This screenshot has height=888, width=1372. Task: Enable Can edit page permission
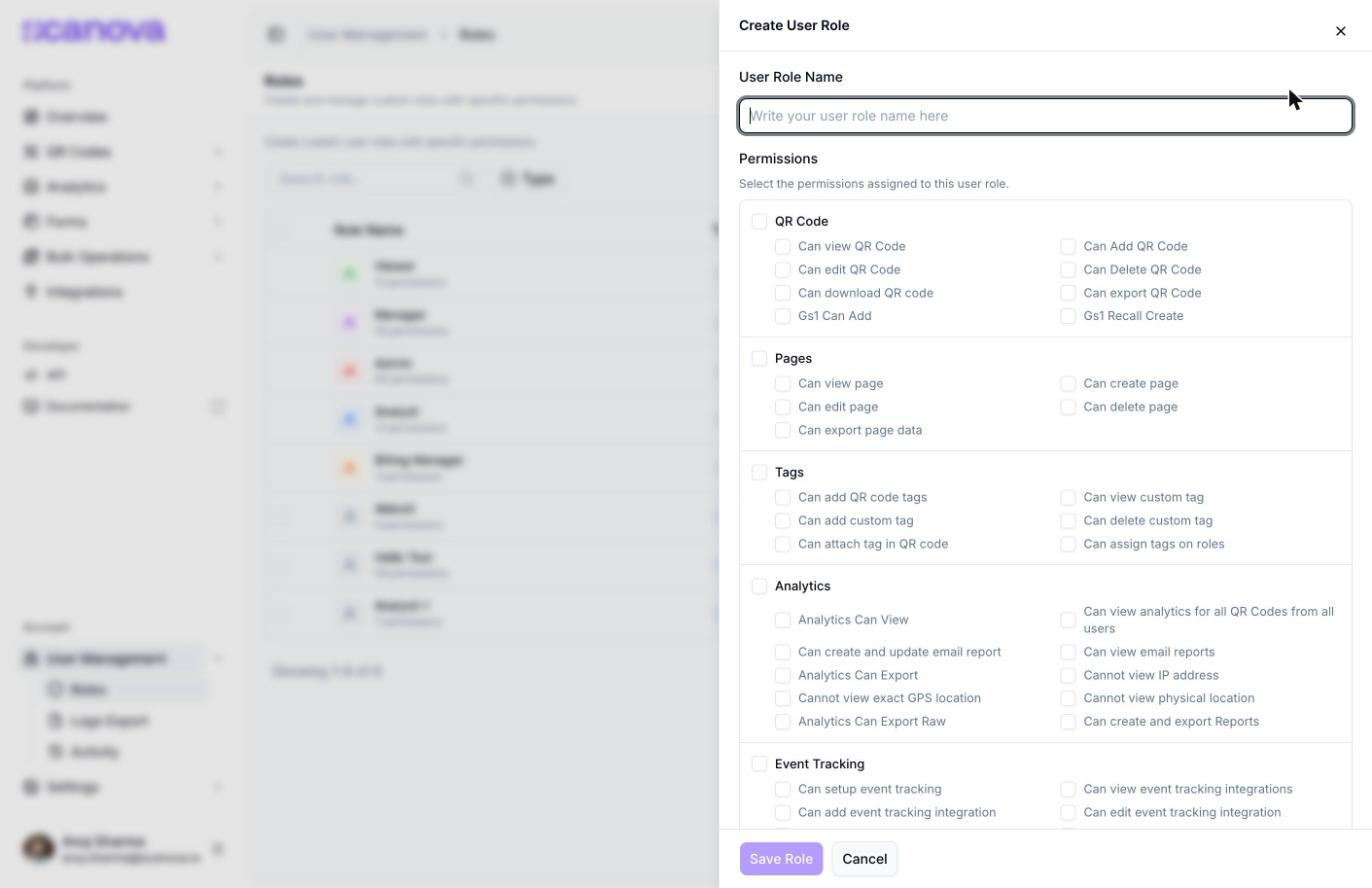tap(782, 407)
